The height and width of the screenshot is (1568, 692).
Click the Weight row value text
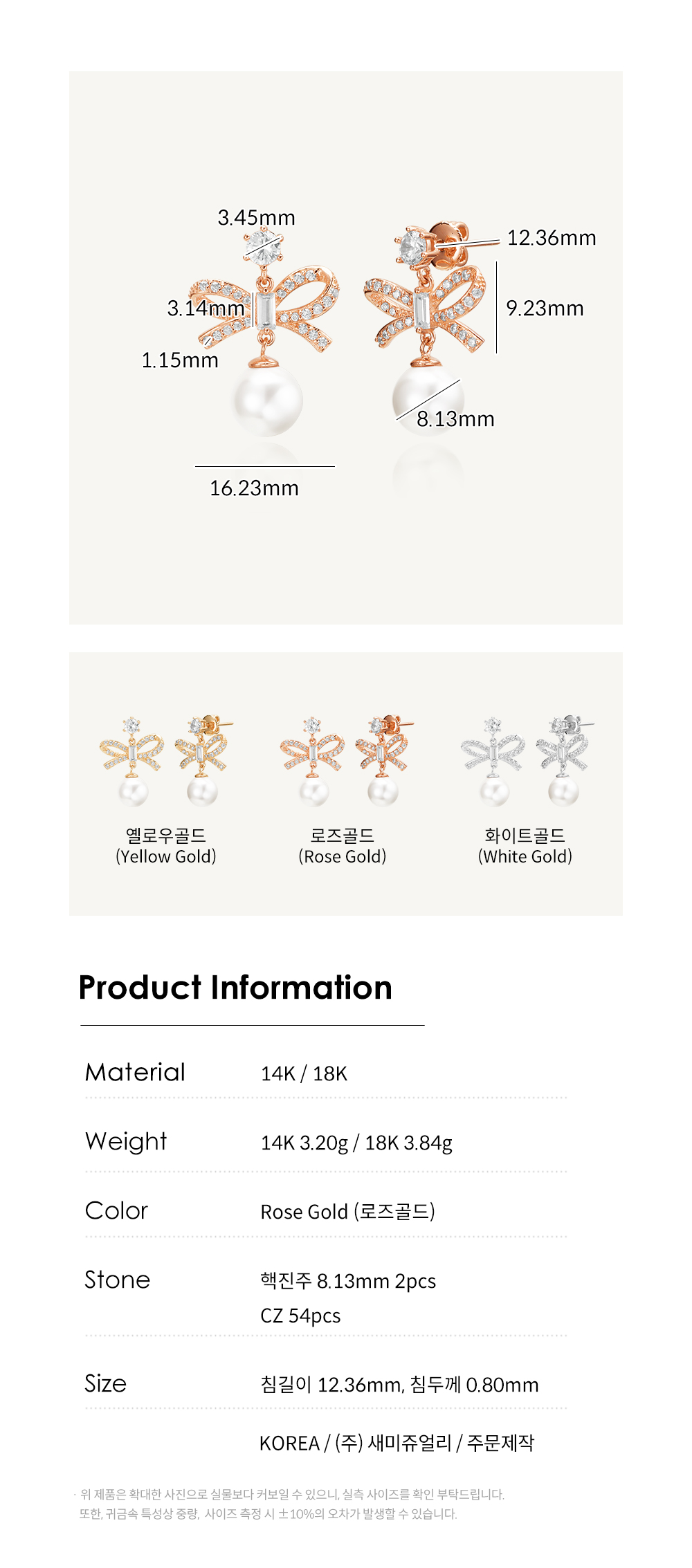[356, 1143]
